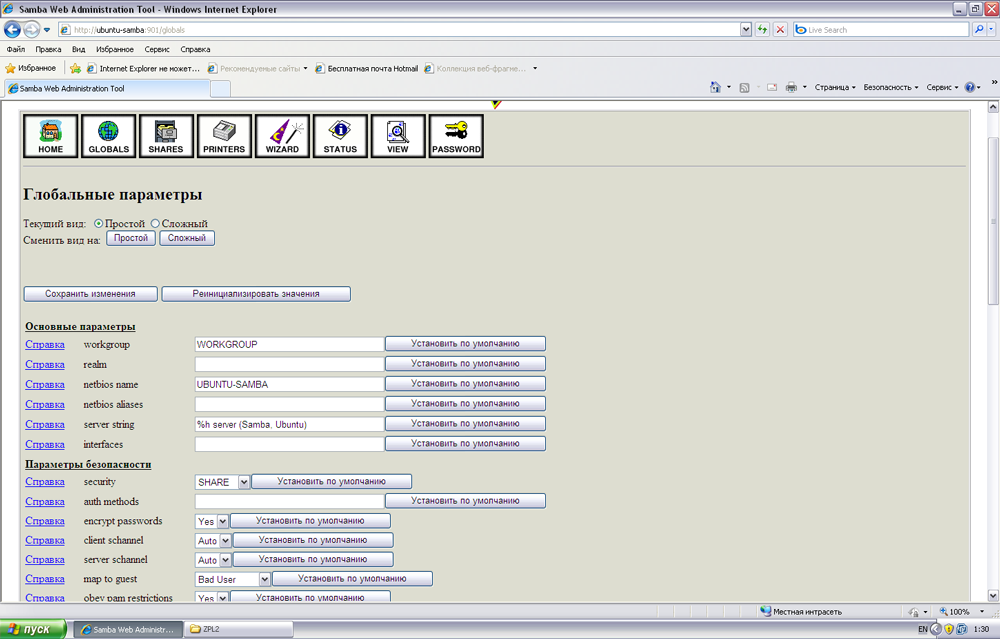
Task: Go to the PRINTERS page icon
Action: [224, 135]
